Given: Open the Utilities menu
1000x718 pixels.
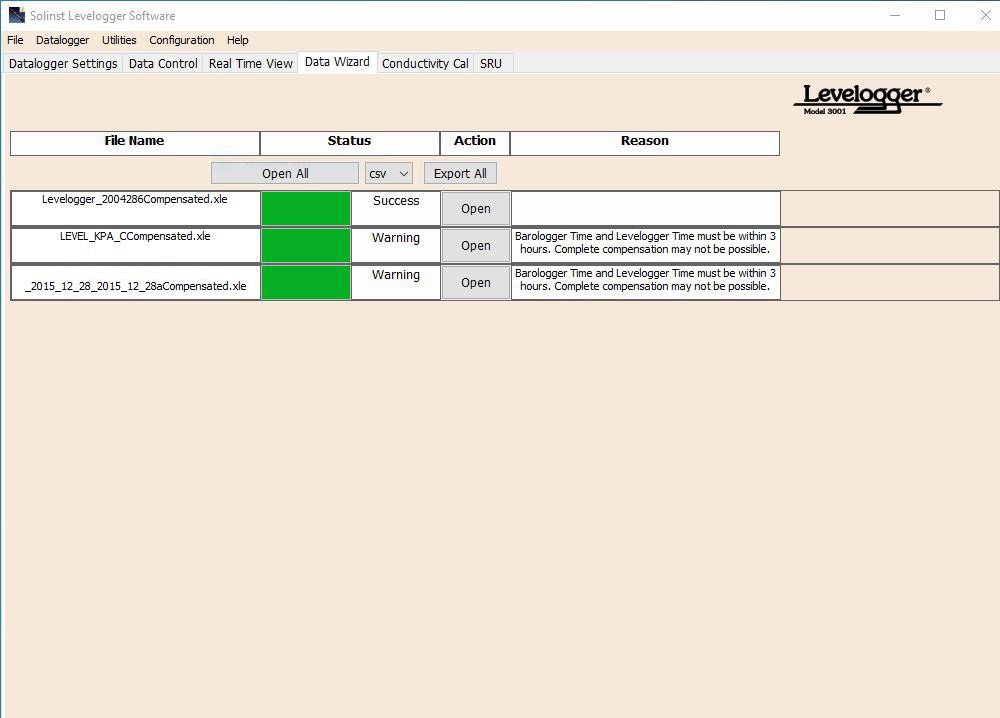Looking at the screenshot, I should [119, 40].
